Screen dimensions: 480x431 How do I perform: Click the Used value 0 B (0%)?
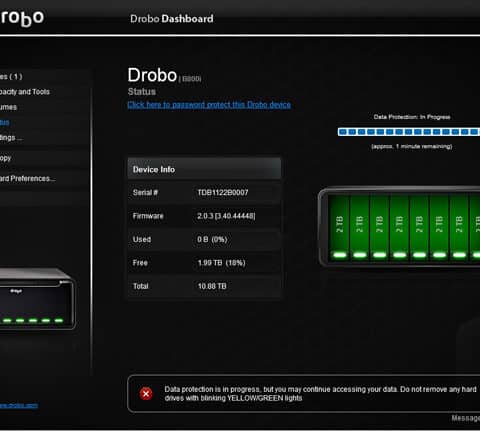coord(212,239)
